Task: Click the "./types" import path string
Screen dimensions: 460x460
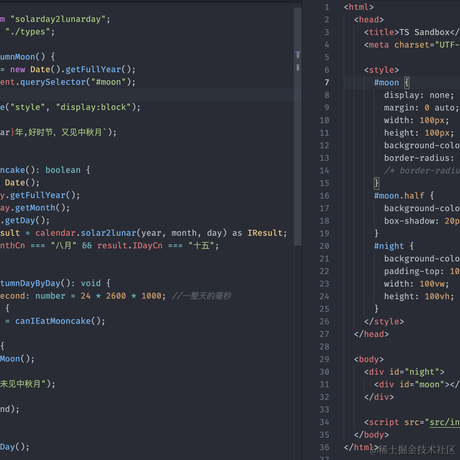Action: coord(27,32)
